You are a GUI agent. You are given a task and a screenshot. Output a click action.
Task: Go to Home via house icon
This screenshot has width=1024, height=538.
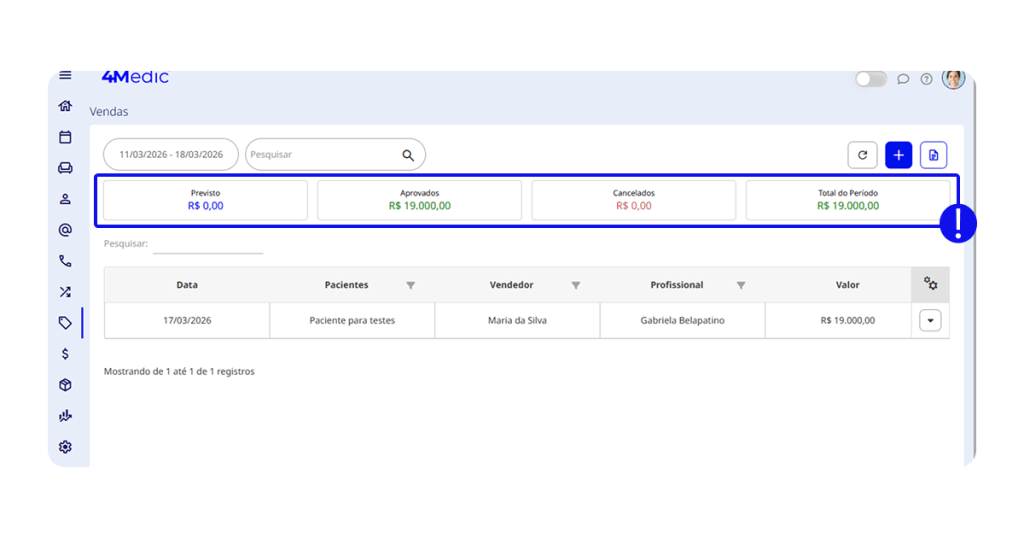[x=65, y=106]
